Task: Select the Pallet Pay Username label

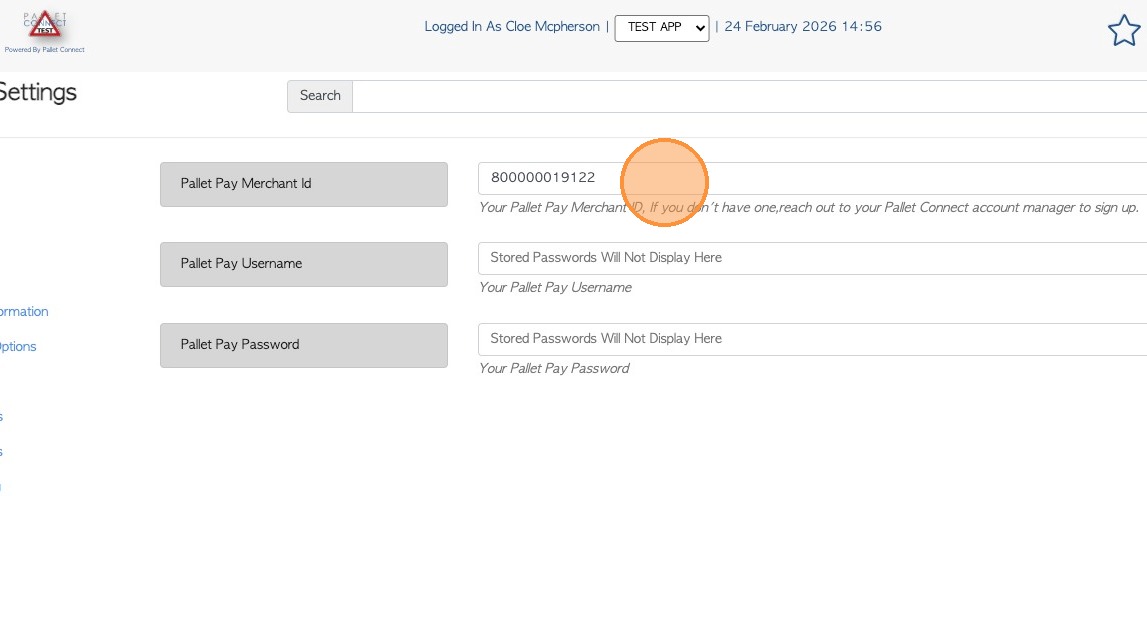Action: (303, 264)
